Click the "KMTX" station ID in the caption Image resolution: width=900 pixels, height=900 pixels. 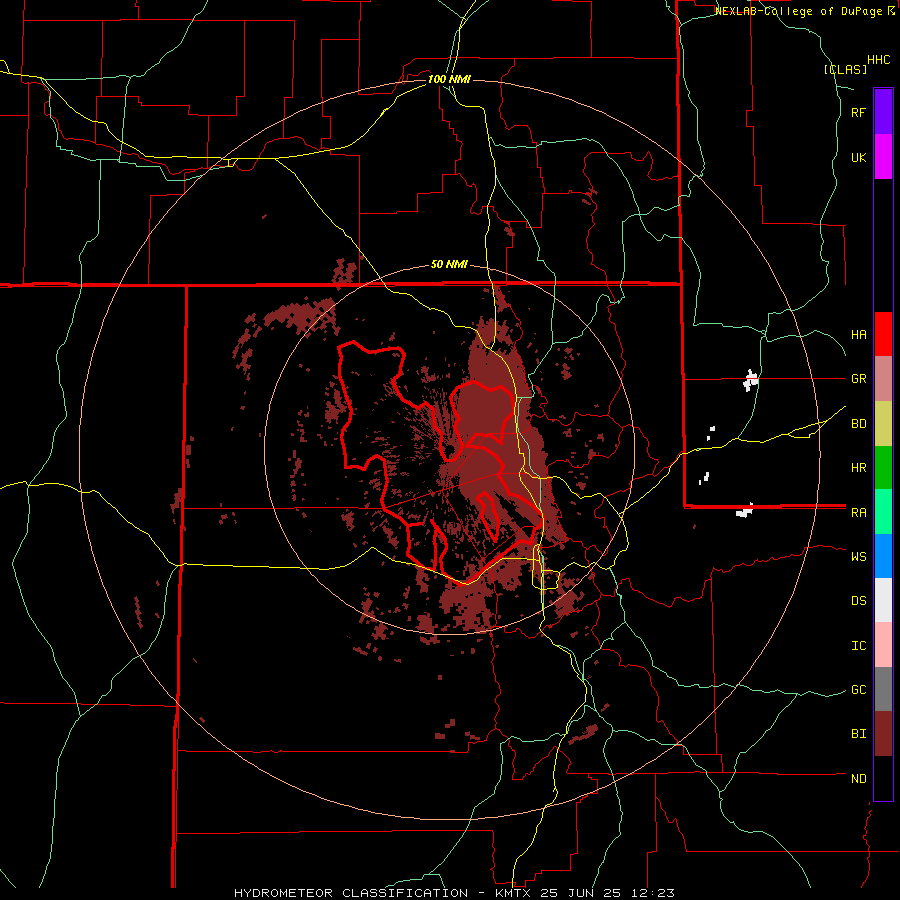point(513,893)
